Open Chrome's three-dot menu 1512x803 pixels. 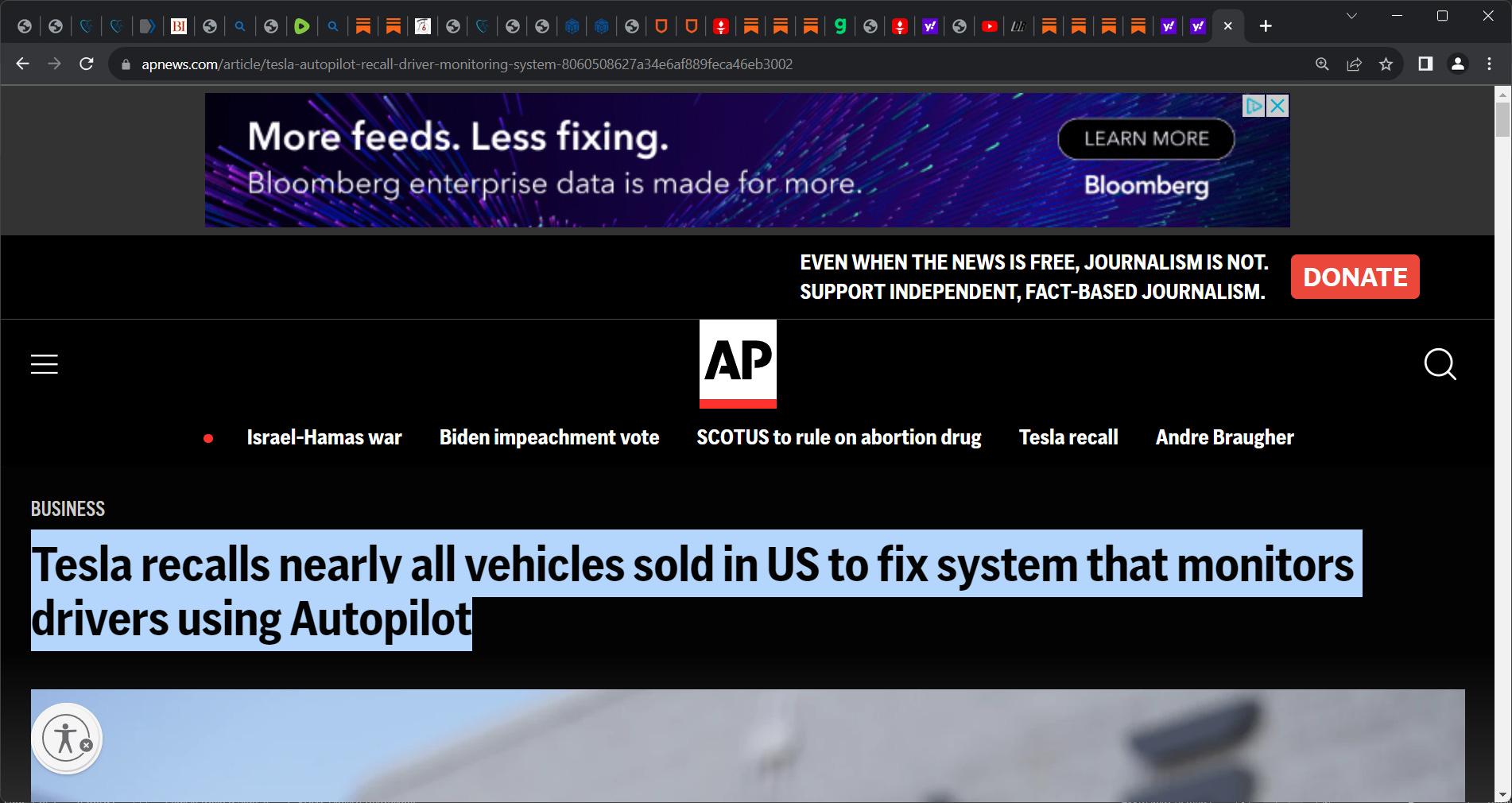click(x=1490, y=64)
